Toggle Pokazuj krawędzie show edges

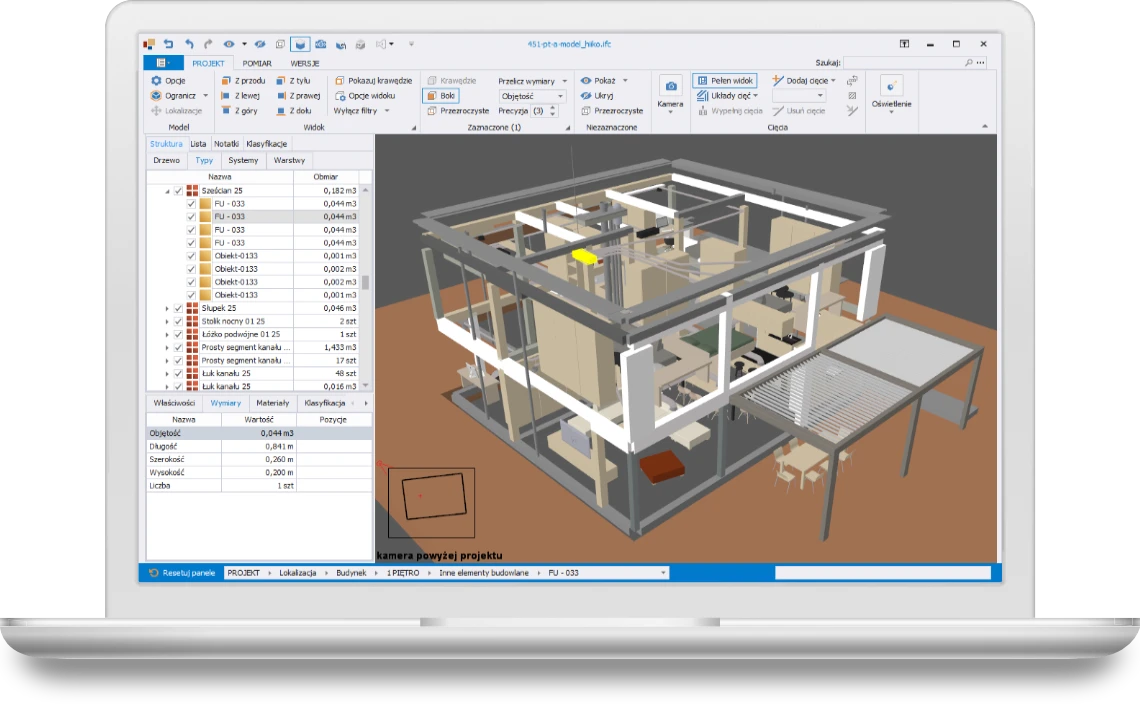coord(374,81)
